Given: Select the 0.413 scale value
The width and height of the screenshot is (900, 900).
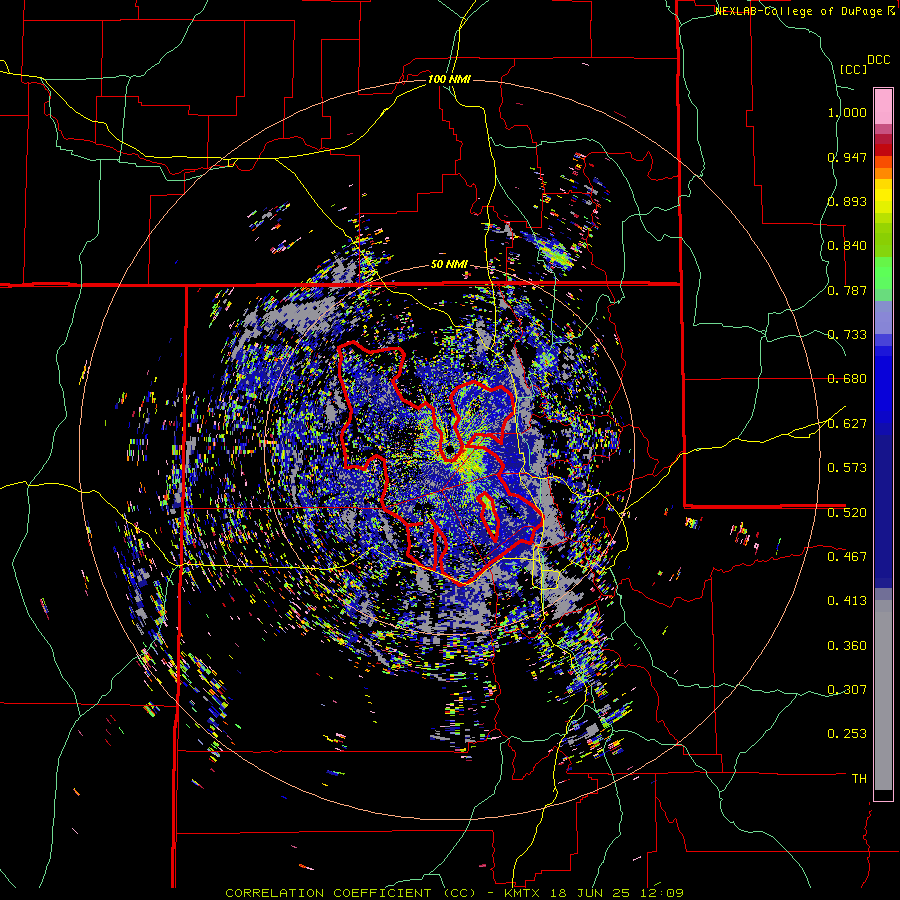Looking at the screenshot, I should click(847, 601).
